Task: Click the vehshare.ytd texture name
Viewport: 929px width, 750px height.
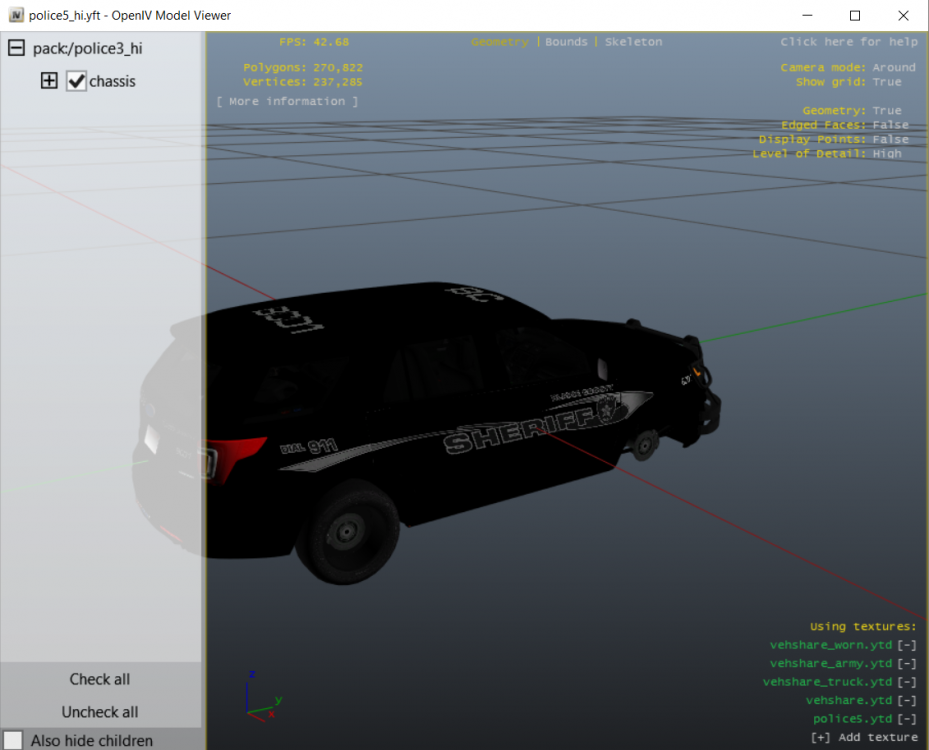Action: (x=848, y=700)
